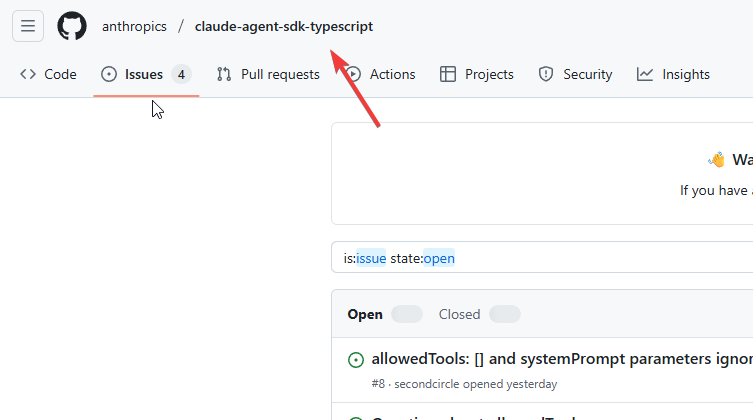The width and height of the screenshot is (753, 420).
Task: Click the Actions play-circle icon
Action: (x=353, y=74)
